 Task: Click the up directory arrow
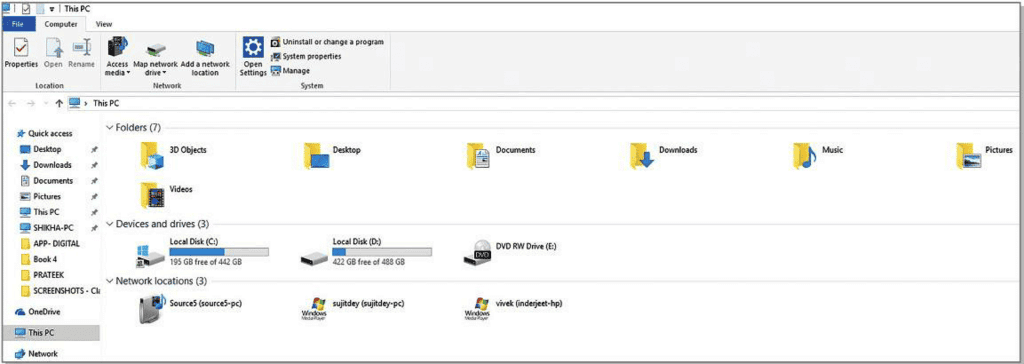click(x=59, y=103)
